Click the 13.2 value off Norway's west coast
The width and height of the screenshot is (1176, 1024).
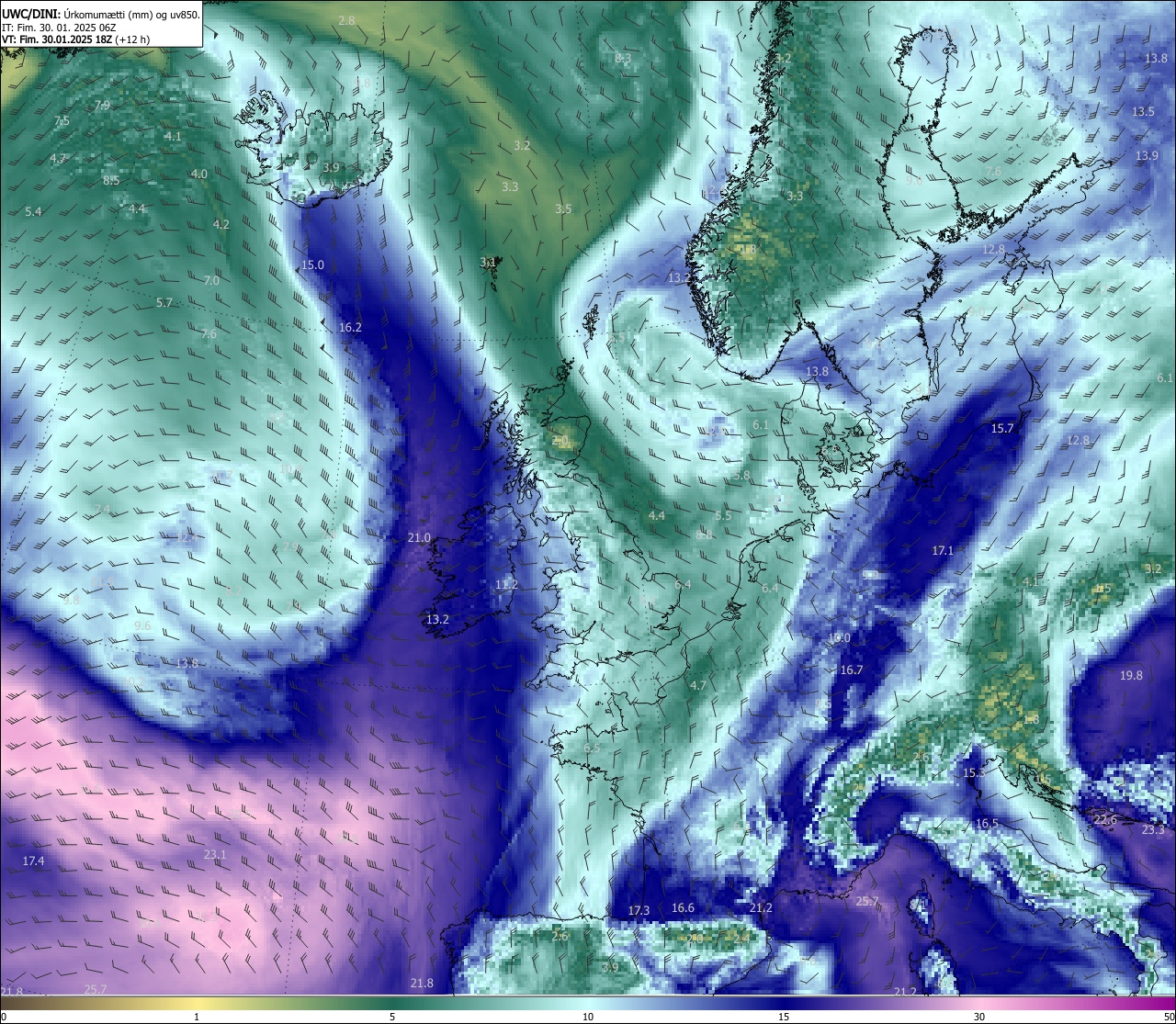tap(679, 278)
